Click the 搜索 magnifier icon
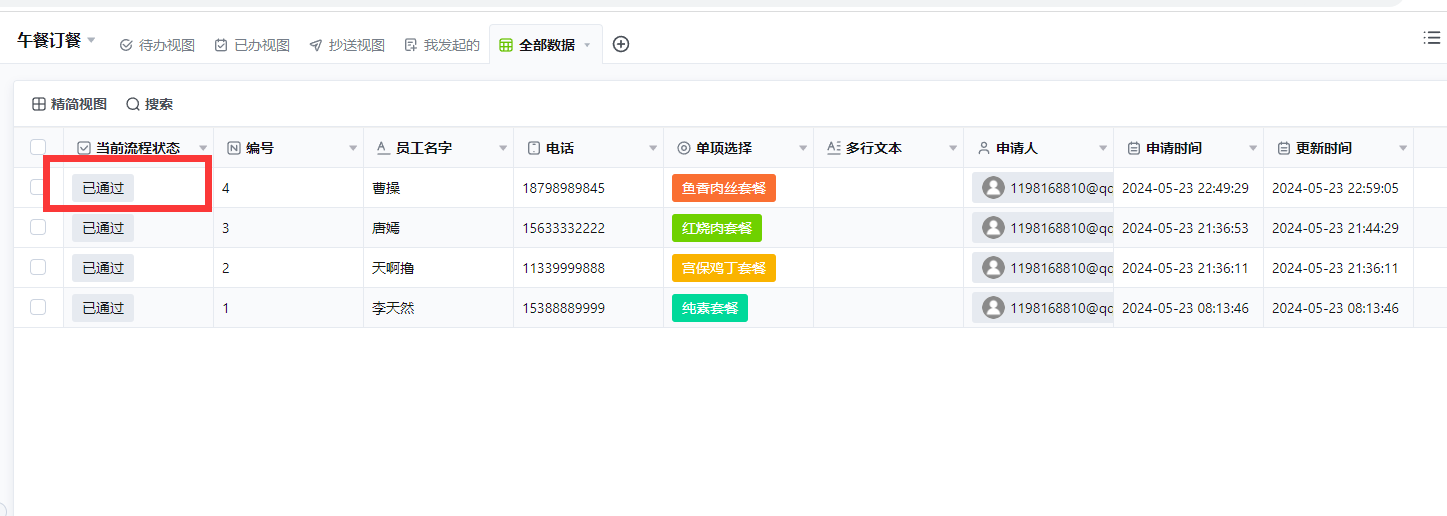Image resolution: width=1447 pixels, height=516 pixels. (x=133, y=104)
